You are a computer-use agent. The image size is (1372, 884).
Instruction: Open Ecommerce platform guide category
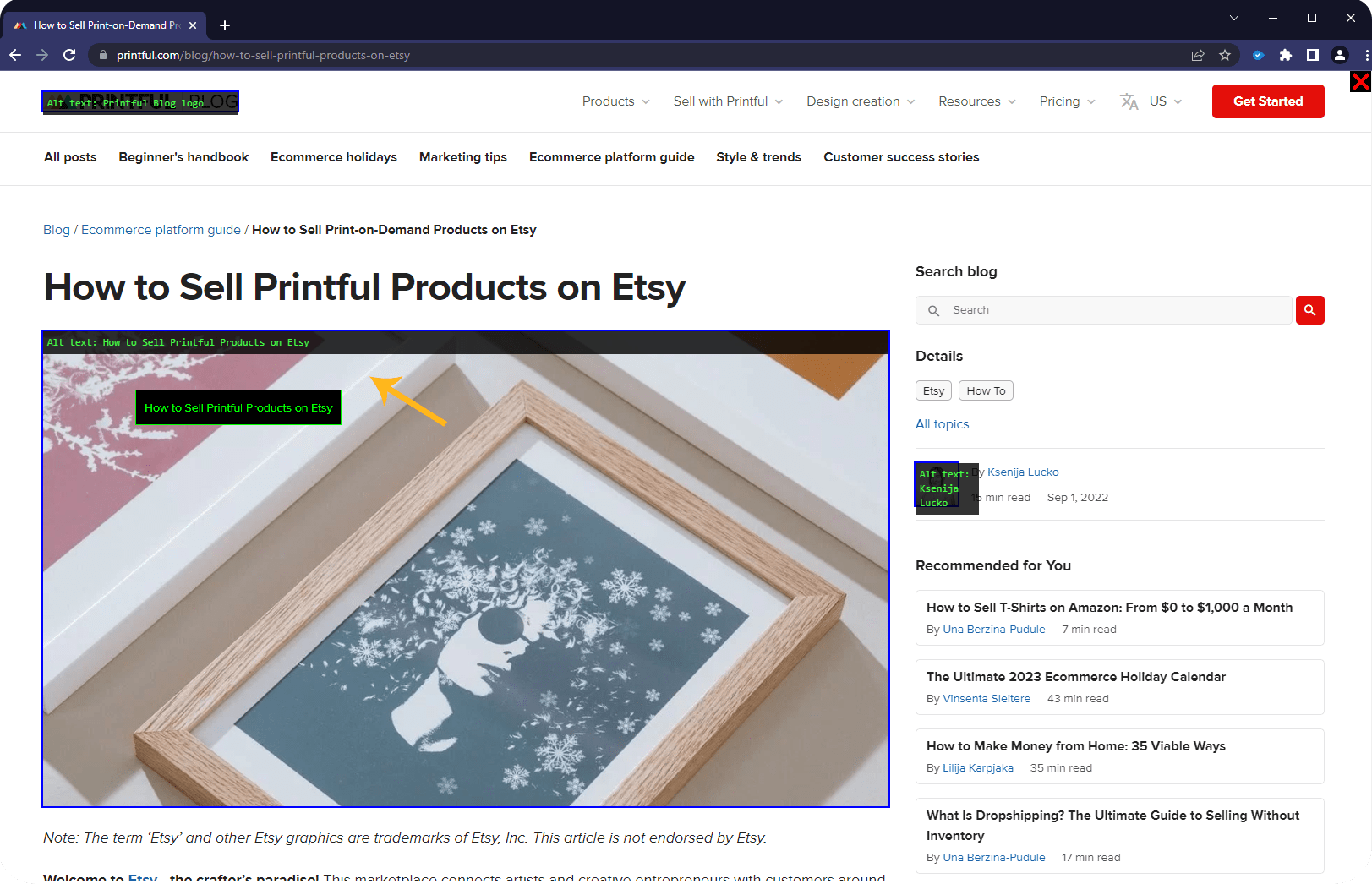coord(612,157)
